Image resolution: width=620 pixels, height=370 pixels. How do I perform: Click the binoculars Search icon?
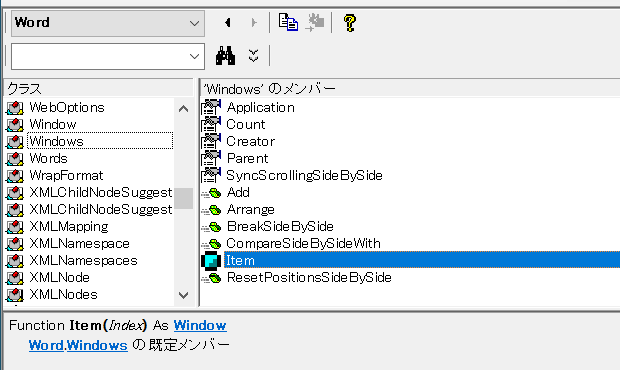pyautogui.click(x=225, y=55)
